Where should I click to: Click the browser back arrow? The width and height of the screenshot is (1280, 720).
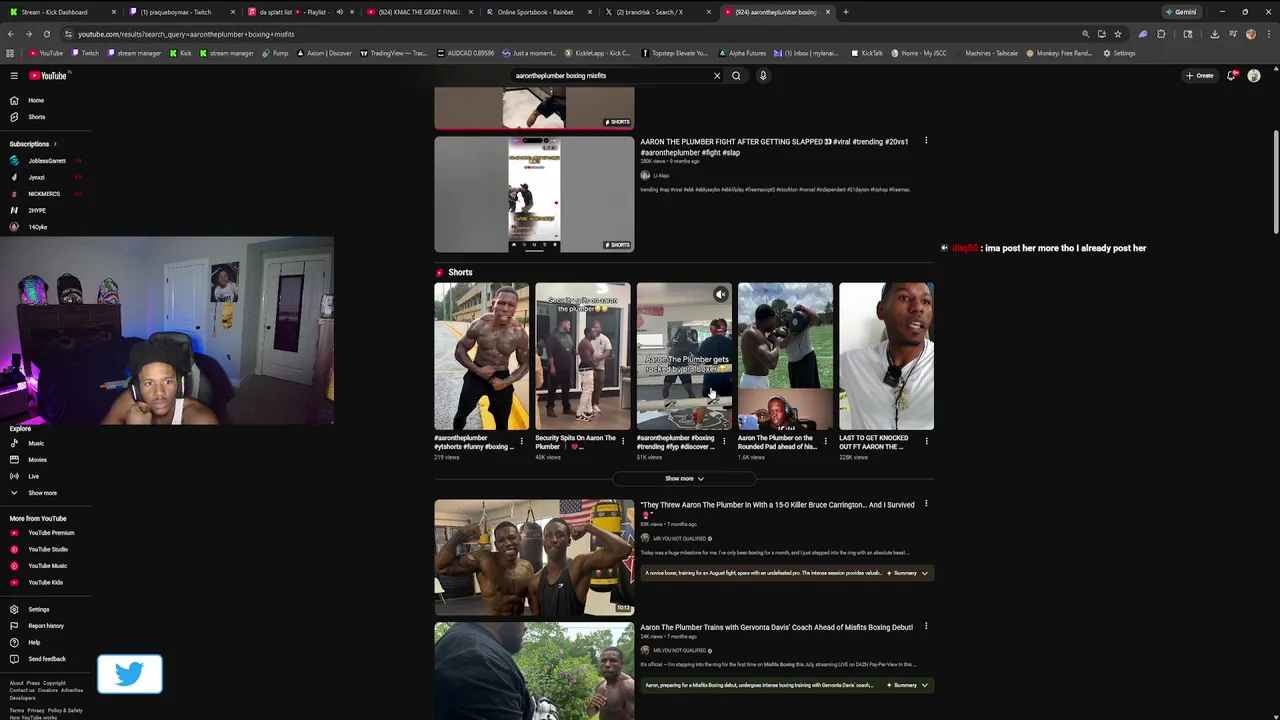[x=11, y=34]
